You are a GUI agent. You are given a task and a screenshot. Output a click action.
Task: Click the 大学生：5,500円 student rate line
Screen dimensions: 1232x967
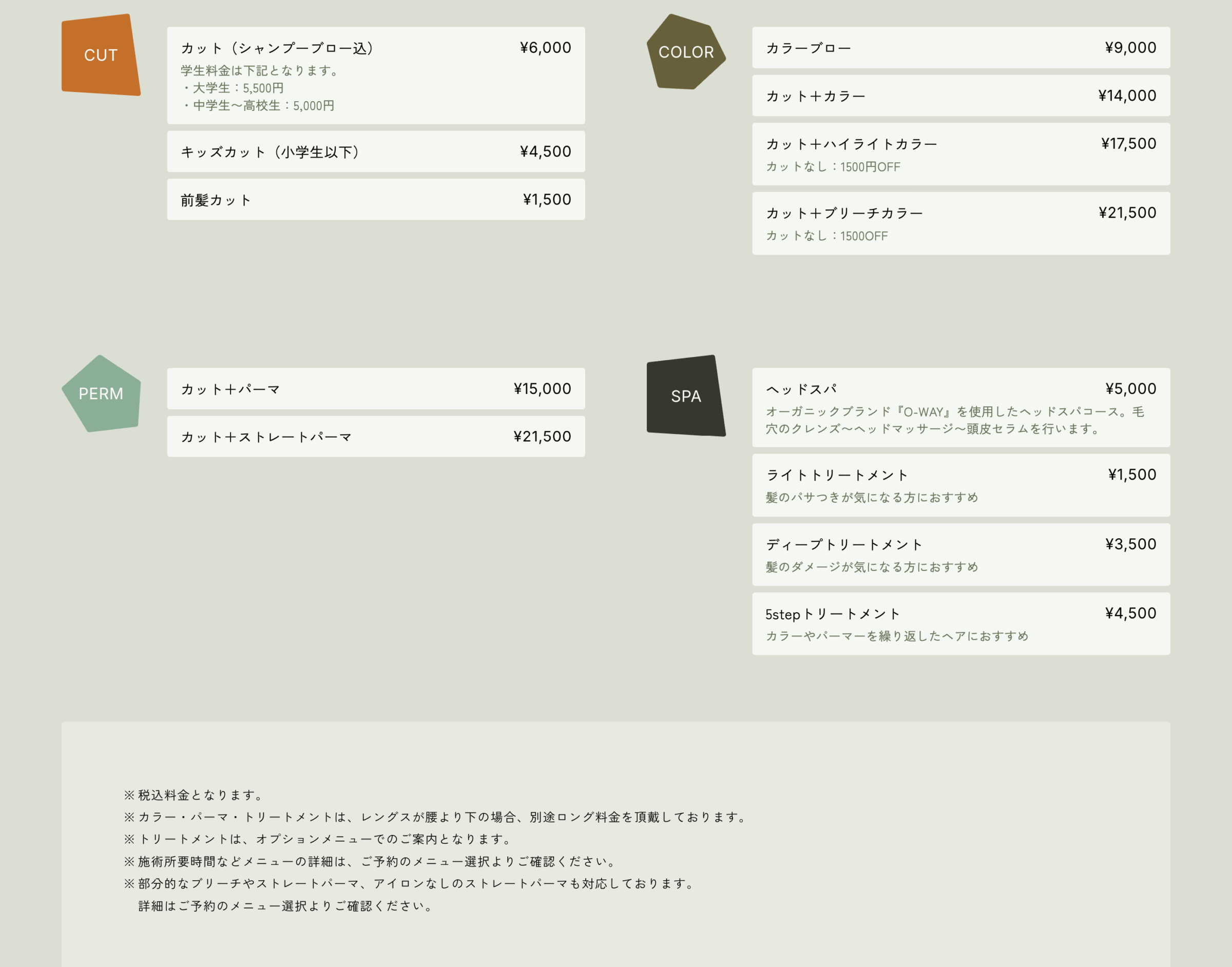coord(233,88)
